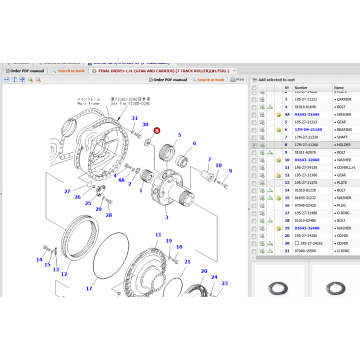
Task: Check the box for BOLT row 9
Action: [254, 153]
